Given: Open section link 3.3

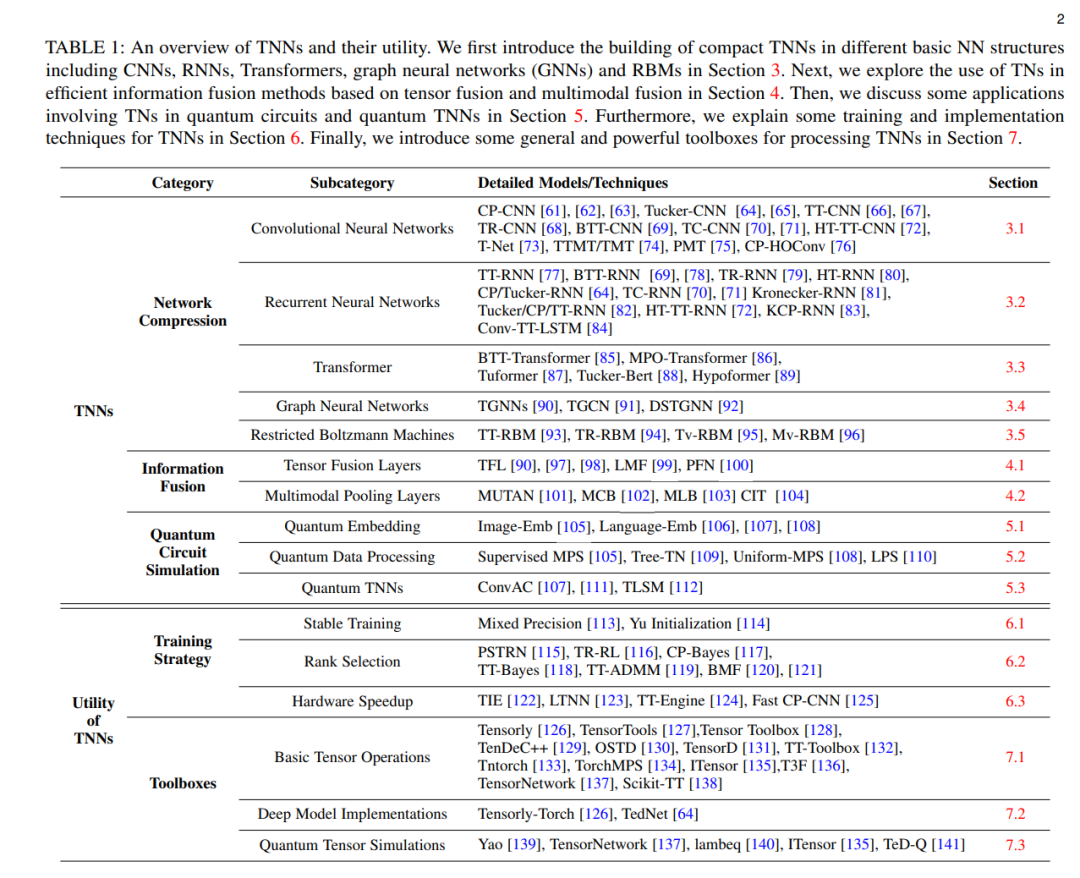Looking at the screenshot, I should tap(1015, 367).
